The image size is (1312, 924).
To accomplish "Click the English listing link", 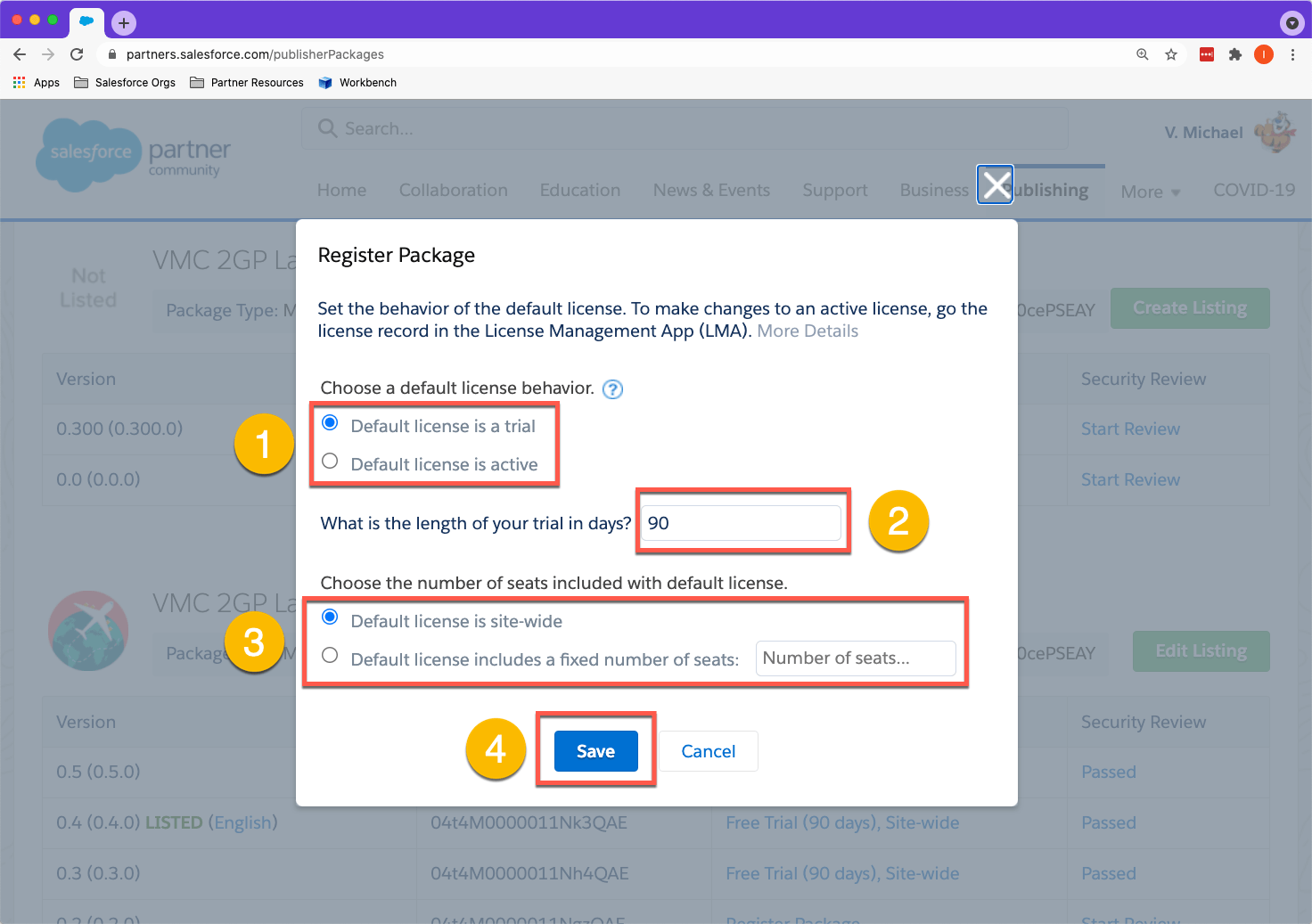I will point(242,822).
